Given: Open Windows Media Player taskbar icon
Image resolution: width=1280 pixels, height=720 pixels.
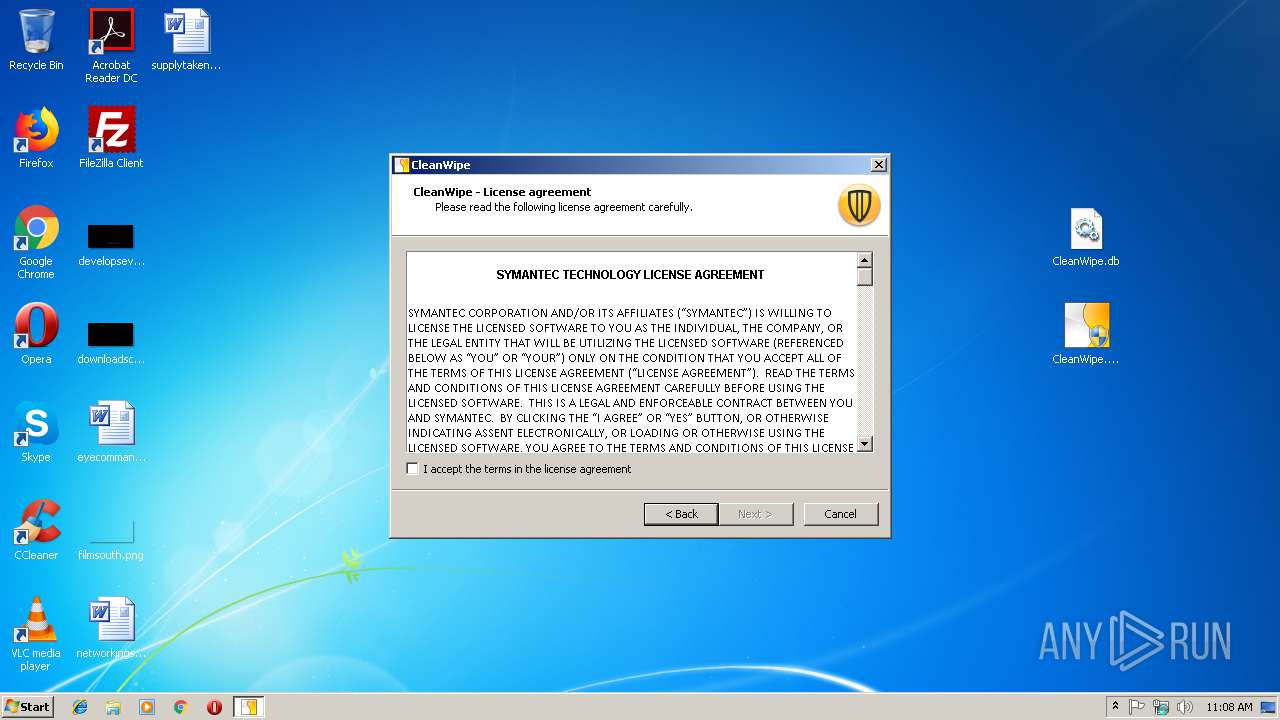Looking at the screenshot, I should click(x=147, y=707).
